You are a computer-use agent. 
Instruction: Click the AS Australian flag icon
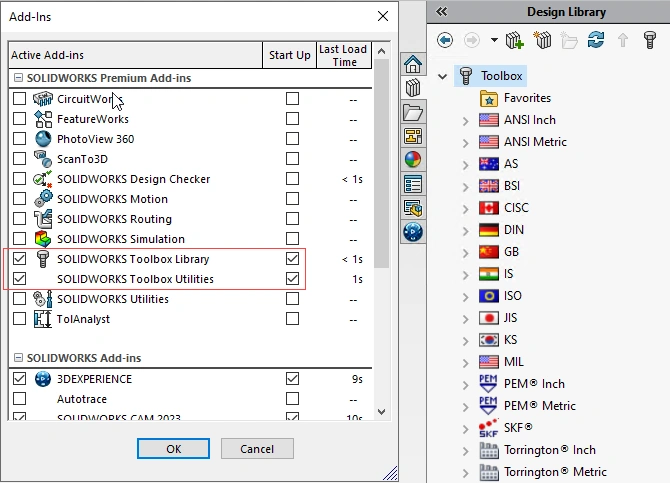pyautogui.click(x=488, y=164)
